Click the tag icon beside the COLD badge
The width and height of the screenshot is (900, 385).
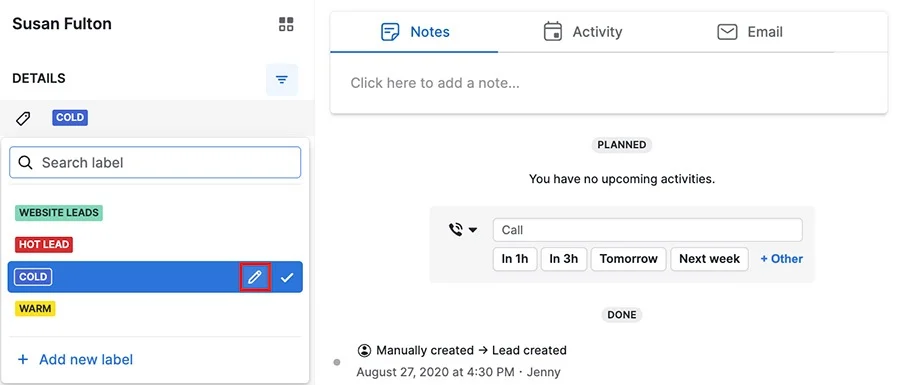coord(22,118)
